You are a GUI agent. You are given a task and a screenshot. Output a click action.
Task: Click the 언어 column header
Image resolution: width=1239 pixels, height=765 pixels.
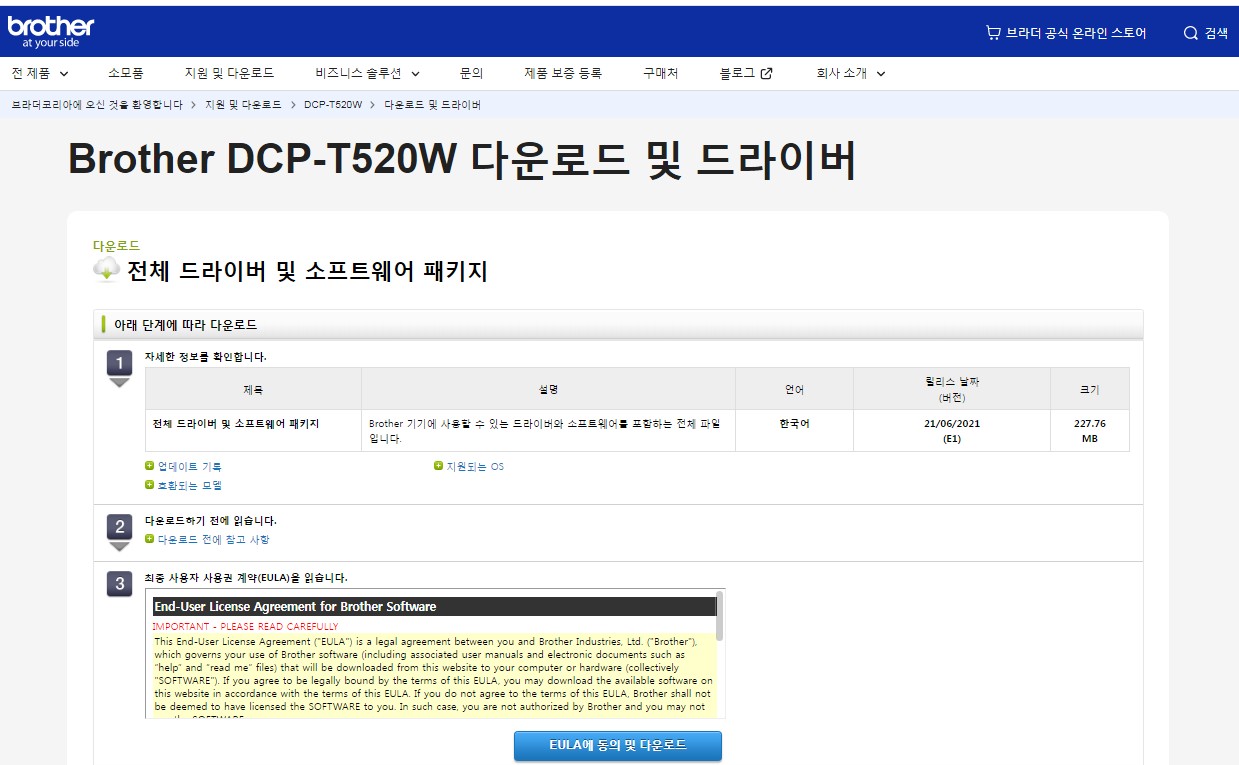(794, 389)
